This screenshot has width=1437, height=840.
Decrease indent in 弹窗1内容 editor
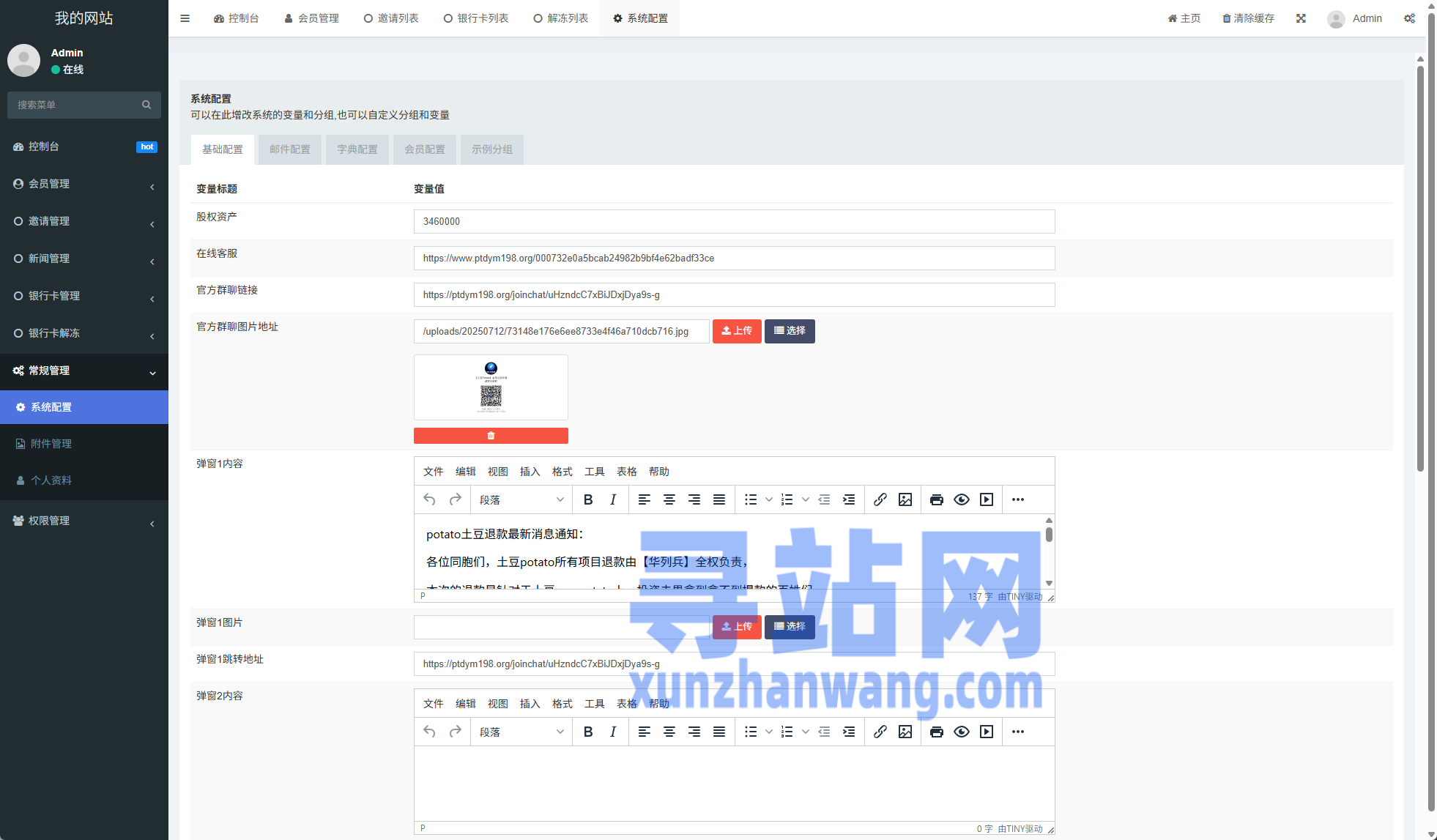pos(824,499)
